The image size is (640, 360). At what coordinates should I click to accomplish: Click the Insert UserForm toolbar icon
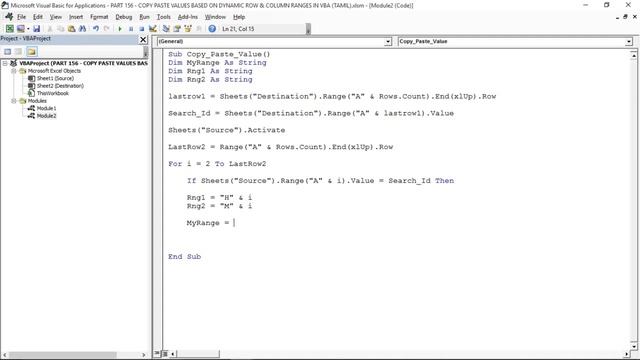point(20,29)
